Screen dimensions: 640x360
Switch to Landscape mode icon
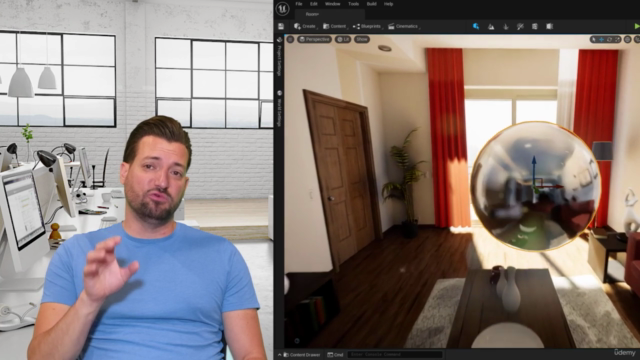491,27
